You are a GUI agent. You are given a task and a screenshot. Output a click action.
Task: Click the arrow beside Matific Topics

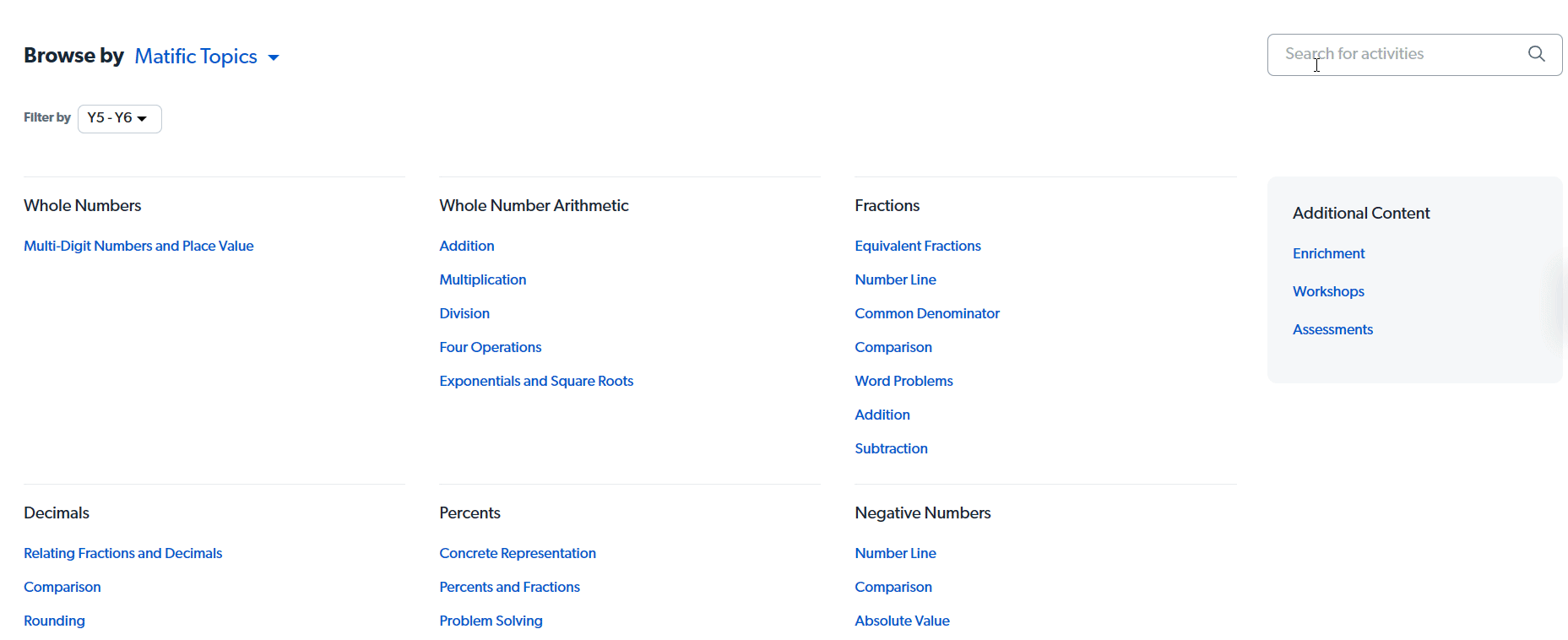274,57
